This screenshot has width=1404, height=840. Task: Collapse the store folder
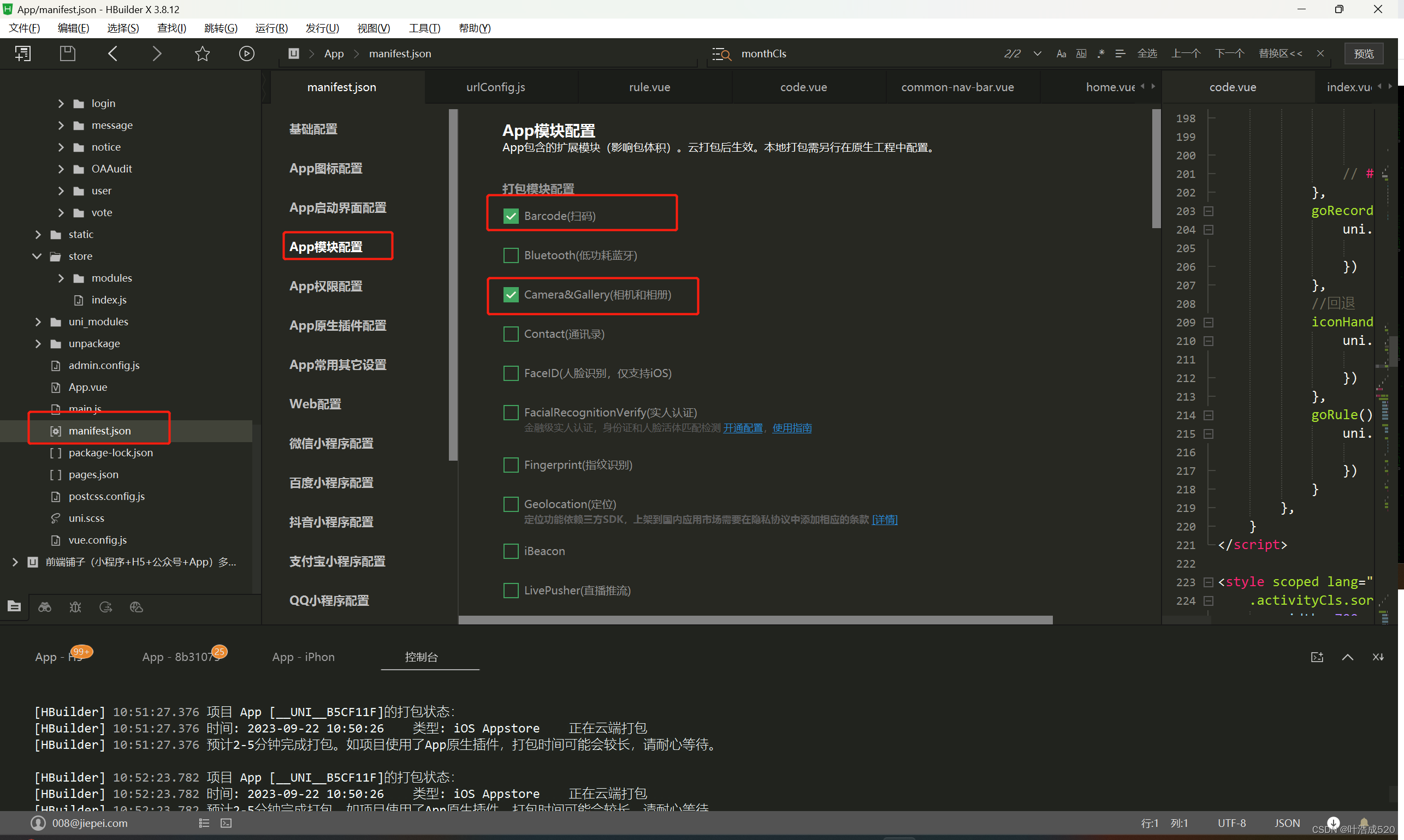(37, 257)
